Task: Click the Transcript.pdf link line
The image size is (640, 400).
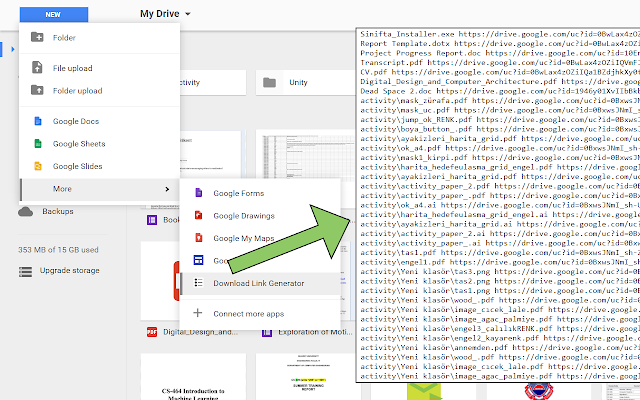Action: coord(500,62)
